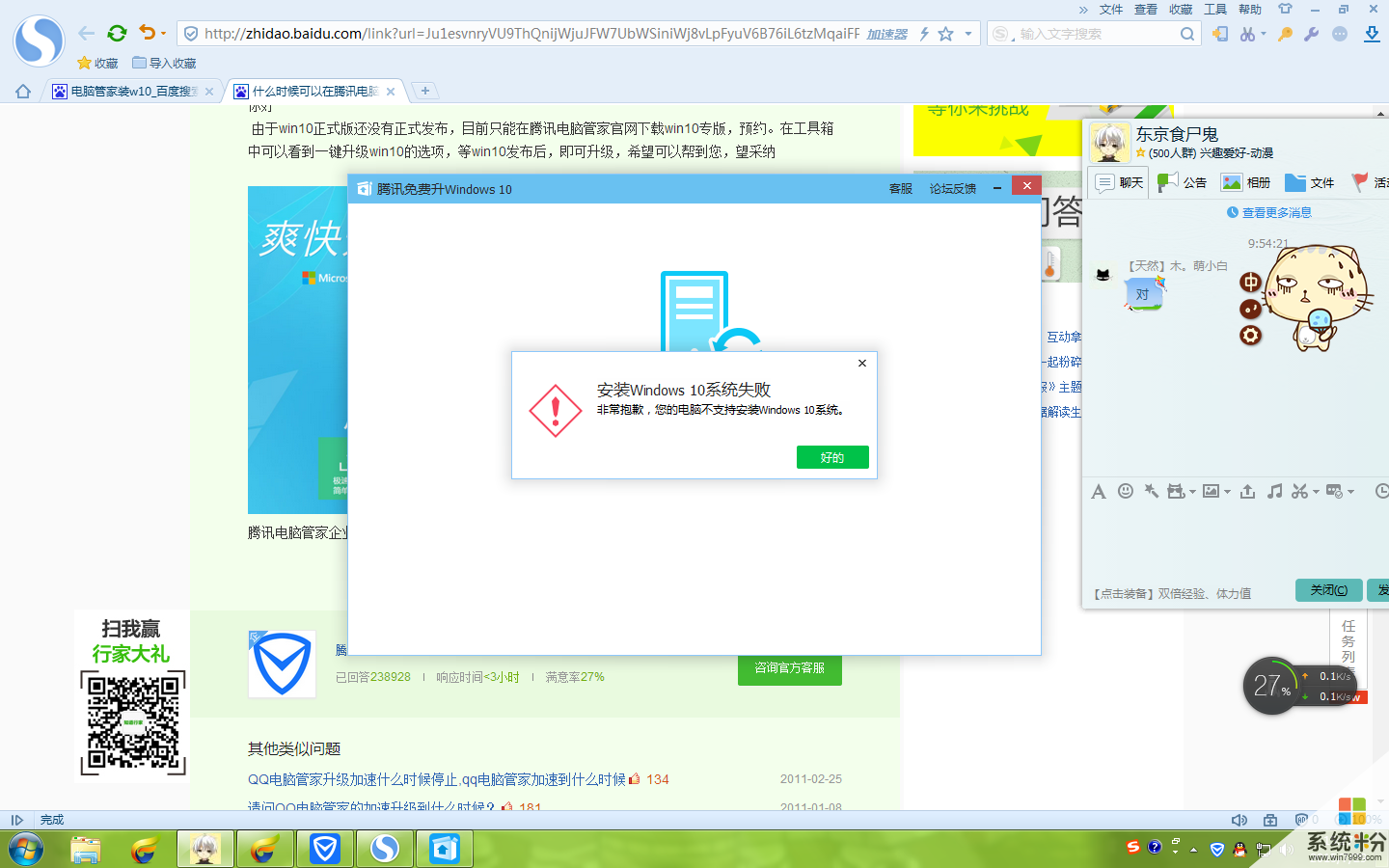Bookmark the page with the star icon
Screen dimensions: 1389x868
(x=946, y=34)
